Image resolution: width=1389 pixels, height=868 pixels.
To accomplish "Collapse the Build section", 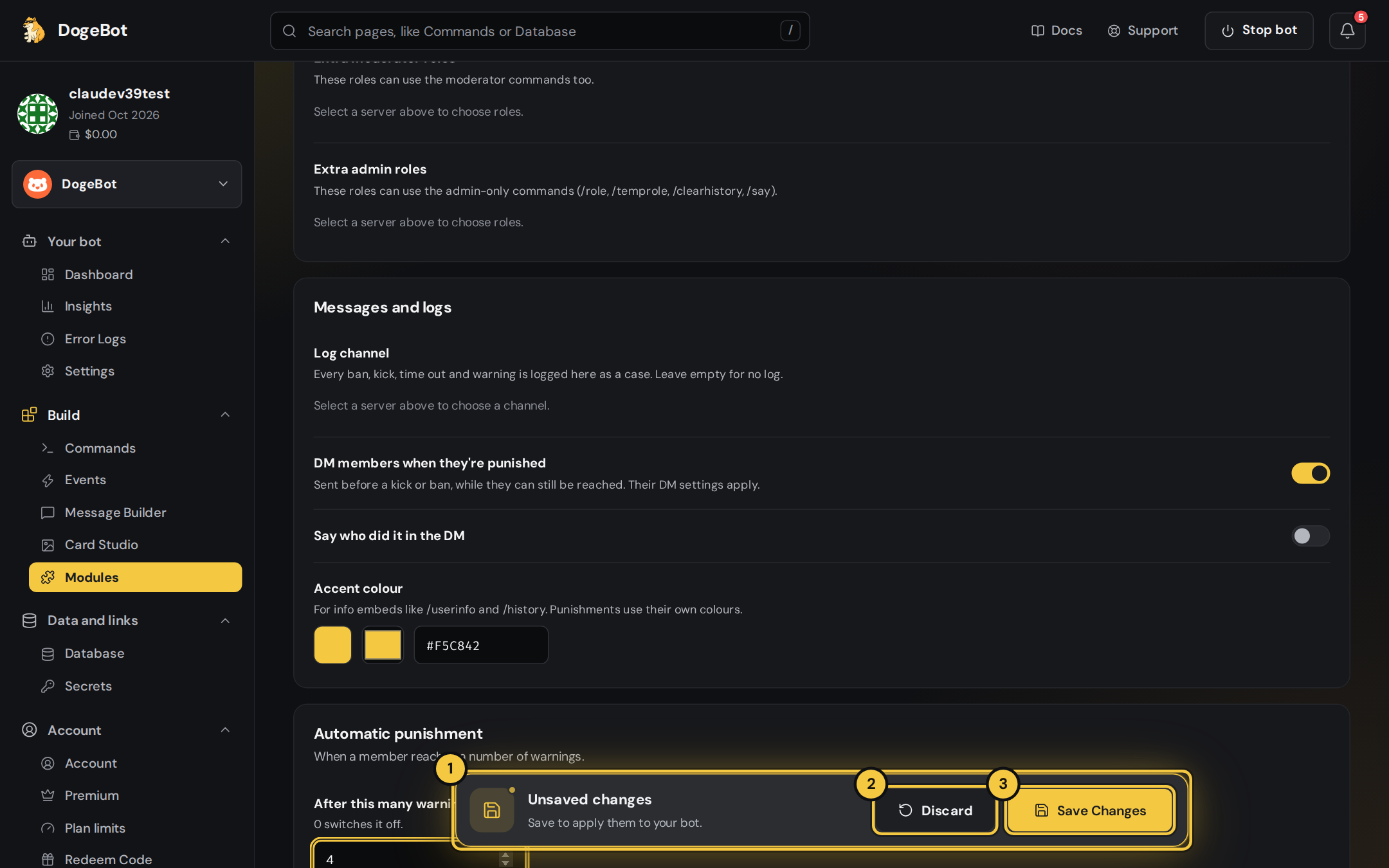I will [225, 415].
